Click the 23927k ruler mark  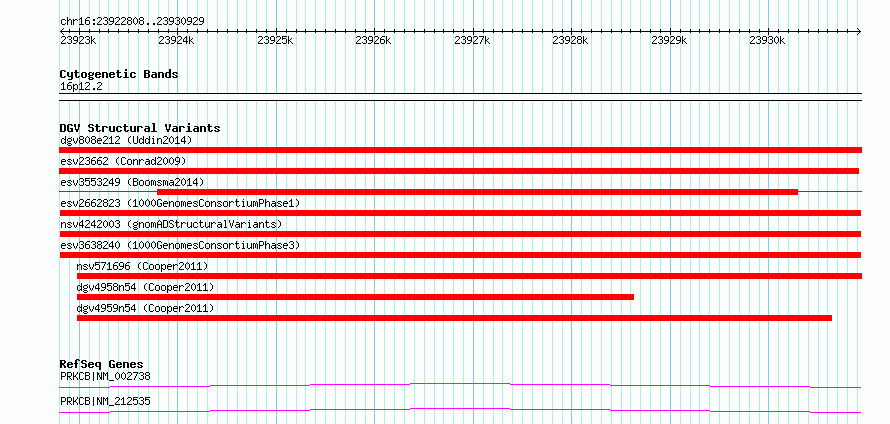click(x=472, y=40)
